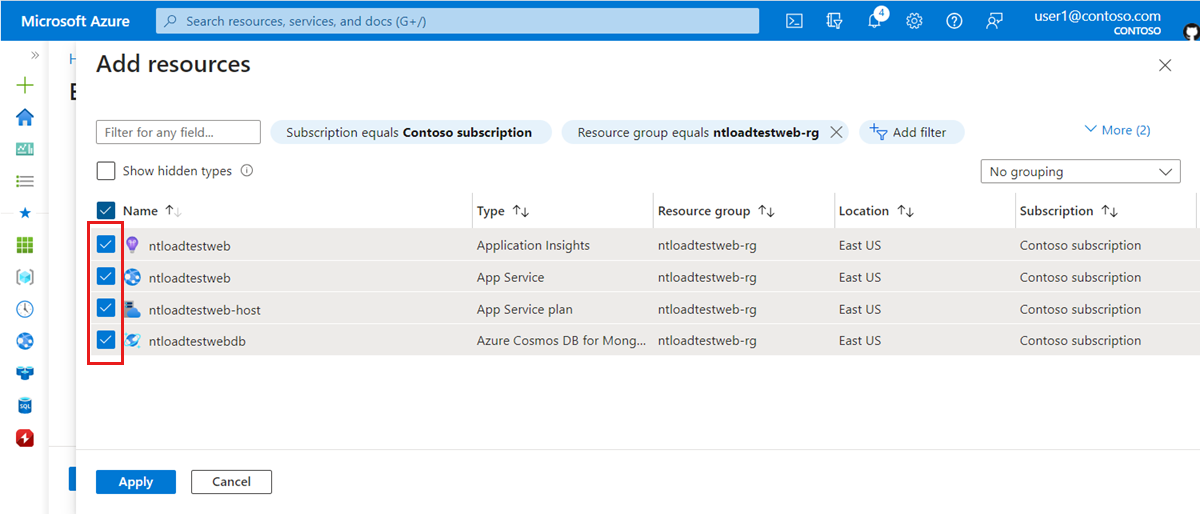
Task: Uncheck the ntloadtestwebdb row checkbox
Action: [x=106, y=340]
